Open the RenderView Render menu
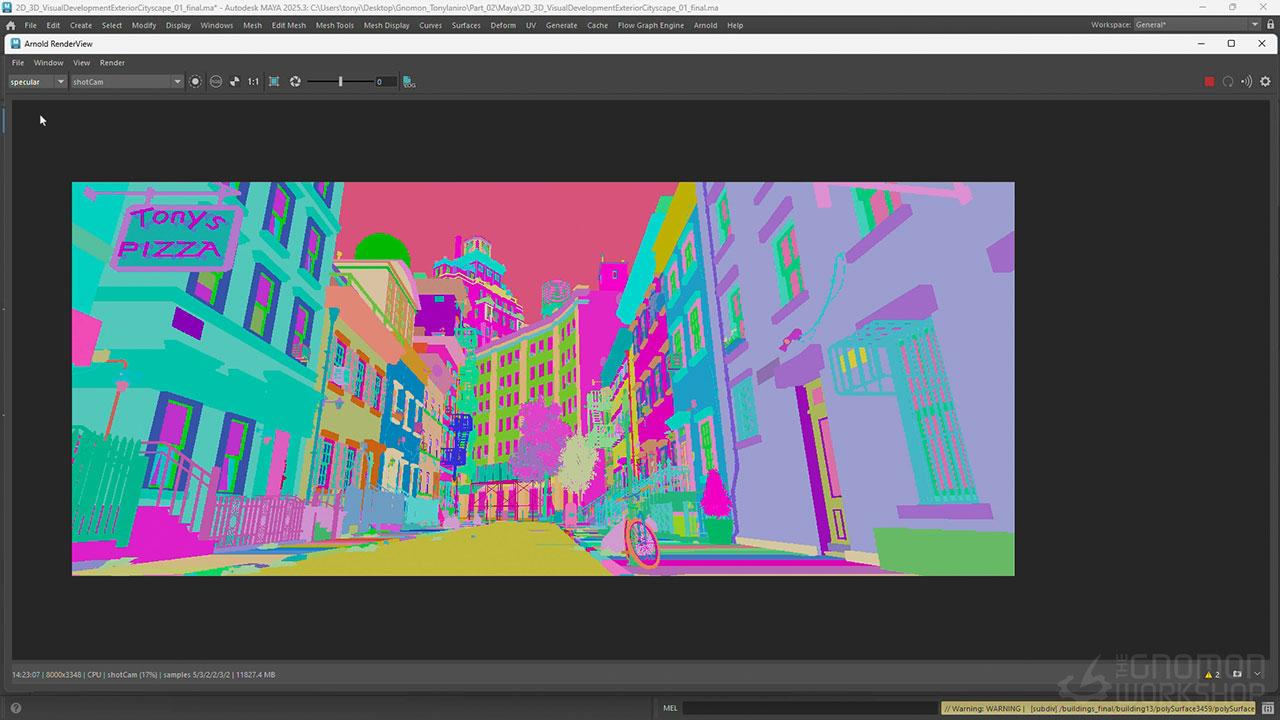The image size is (1280, 720). pyautogui.click(x=112, y=63)
